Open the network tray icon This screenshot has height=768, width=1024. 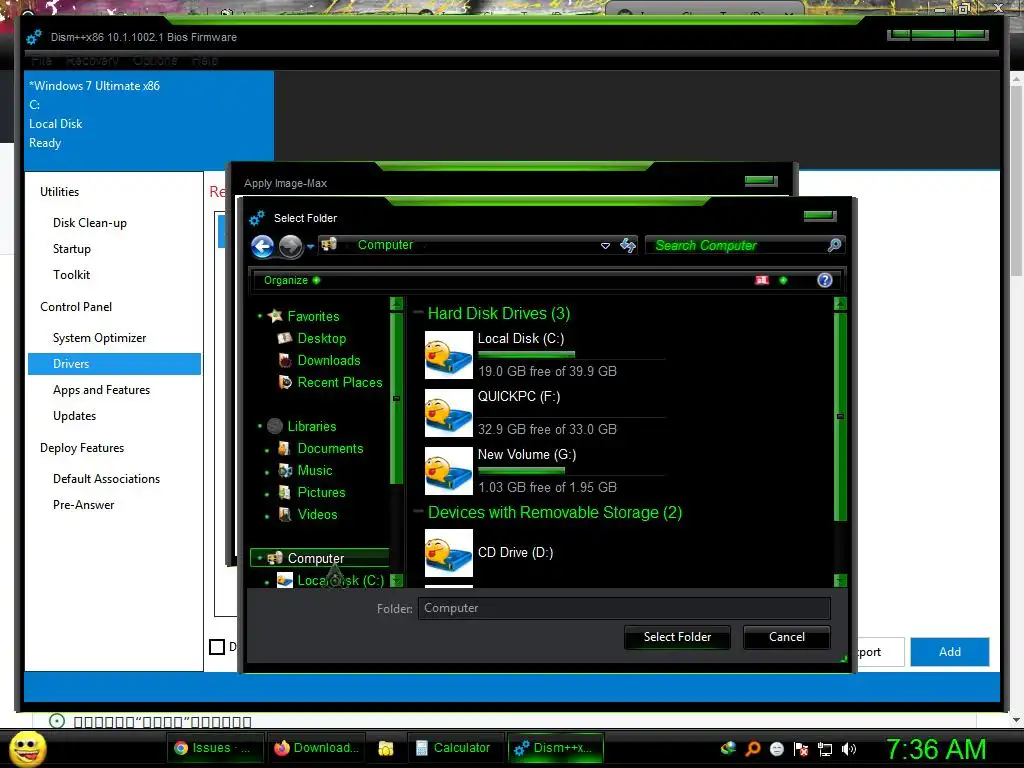click(x=825, y=749)
